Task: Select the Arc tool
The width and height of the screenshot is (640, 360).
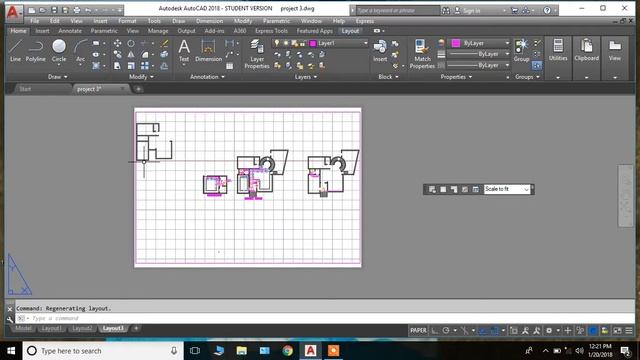Action: pos(80,51)
